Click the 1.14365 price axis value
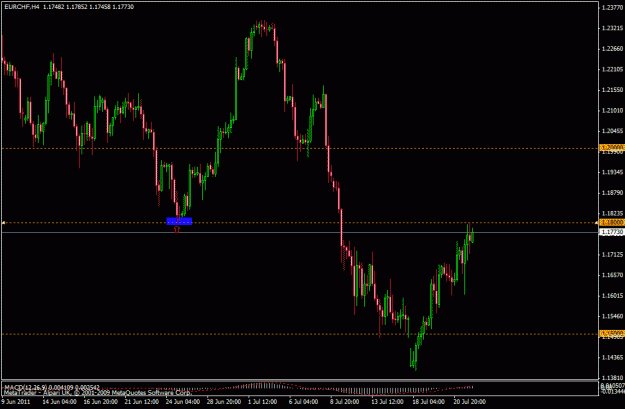The image size is (625, 409). (613, 357)
